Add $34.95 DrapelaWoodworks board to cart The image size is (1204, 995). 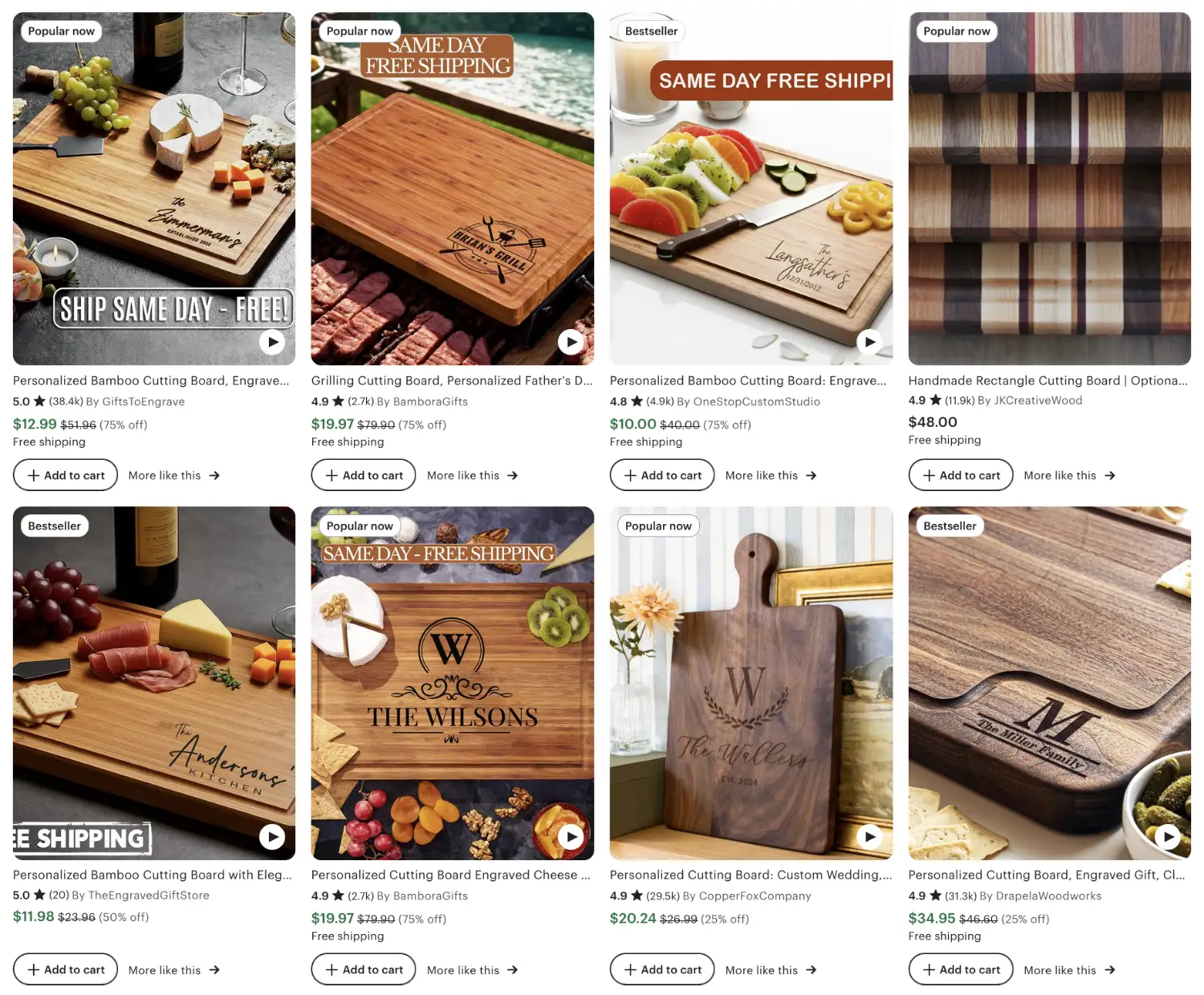coord(961,969)
